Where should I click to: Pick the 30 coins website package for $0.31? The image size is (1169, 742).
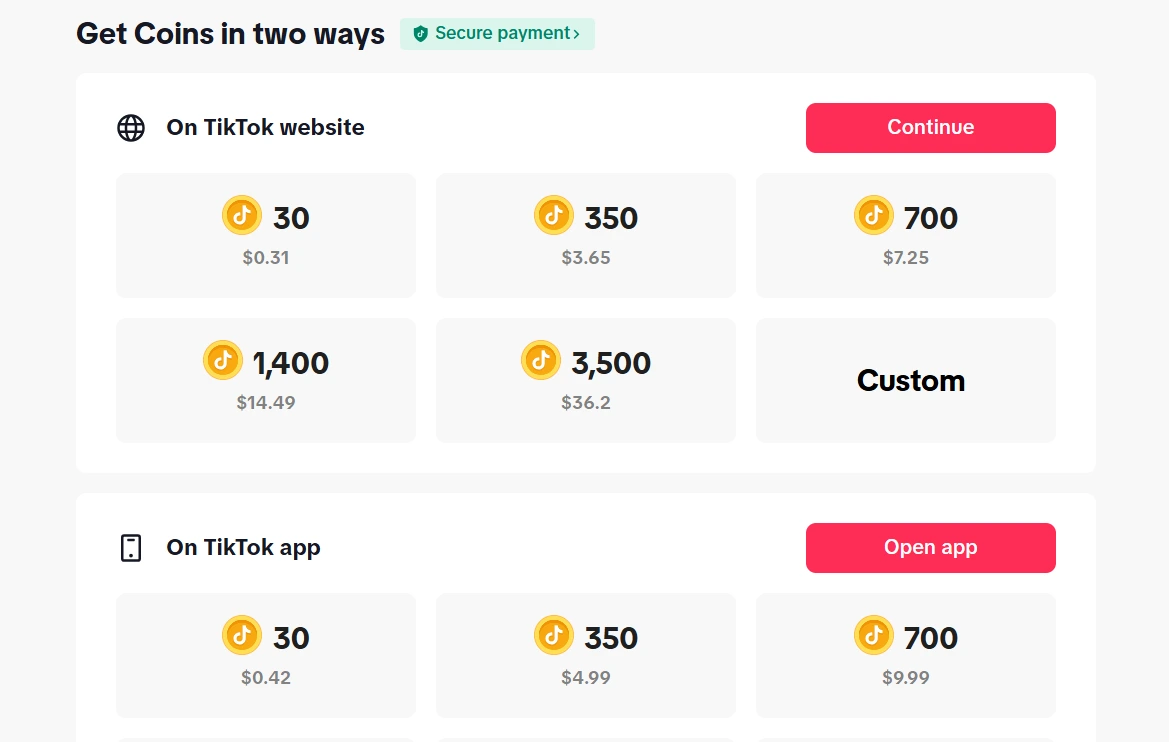[x=266, y=236]
